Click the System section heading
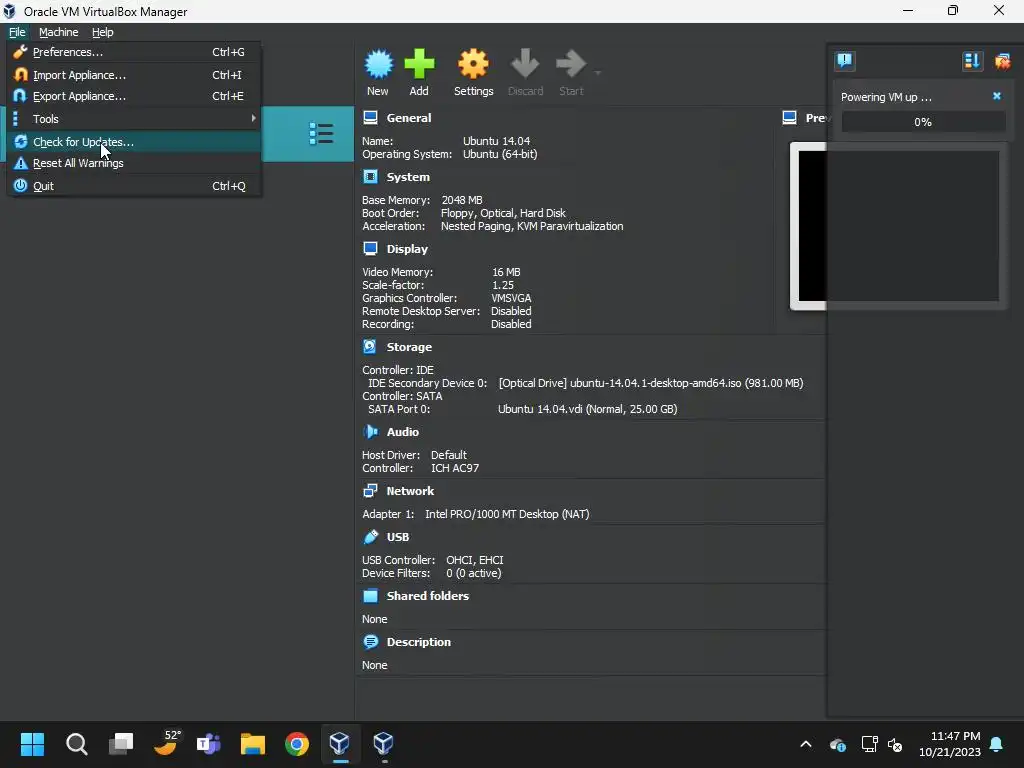1024x768 pixels. pos(408,176)
